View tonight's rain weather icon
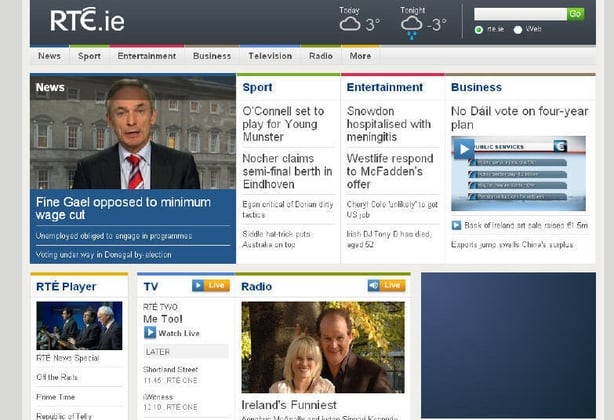This screenshot has height=420, width=614. pos(412,27)
